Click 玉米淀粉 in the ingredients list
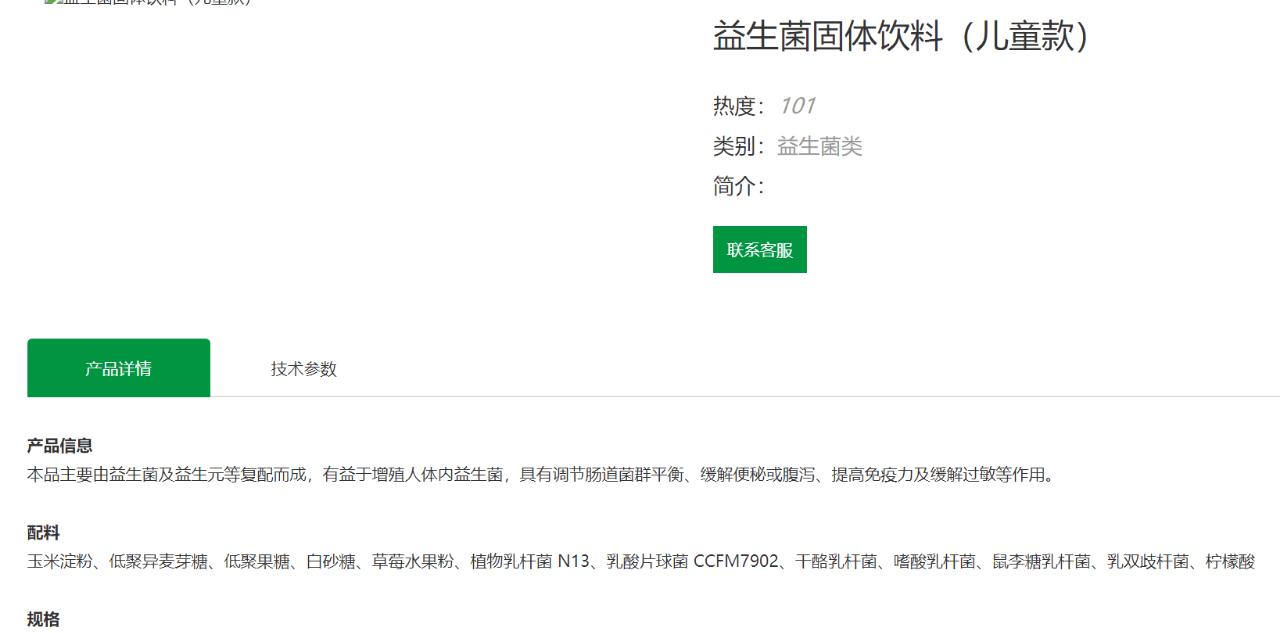Image resolution: width=1280 pixels, height=633 pixels. (x=60, y=562)
